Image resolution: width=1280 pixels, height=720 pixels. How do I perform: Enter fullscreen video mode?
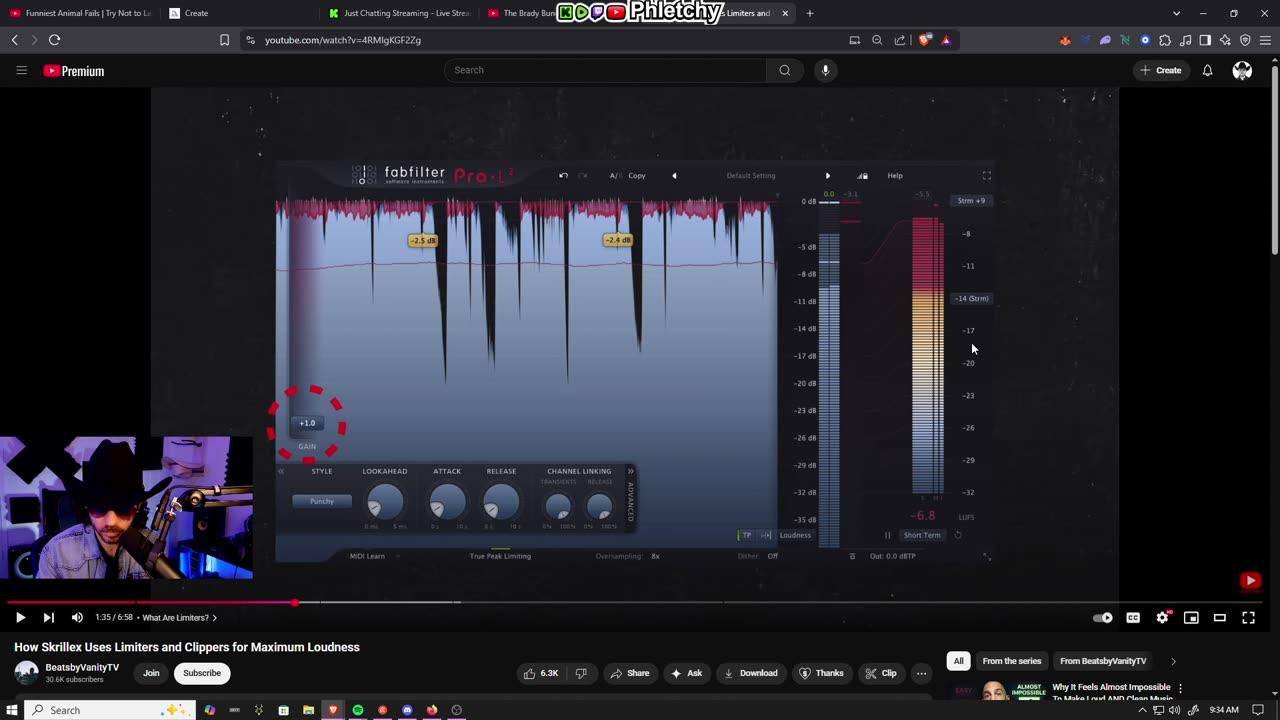[1248, 618]
